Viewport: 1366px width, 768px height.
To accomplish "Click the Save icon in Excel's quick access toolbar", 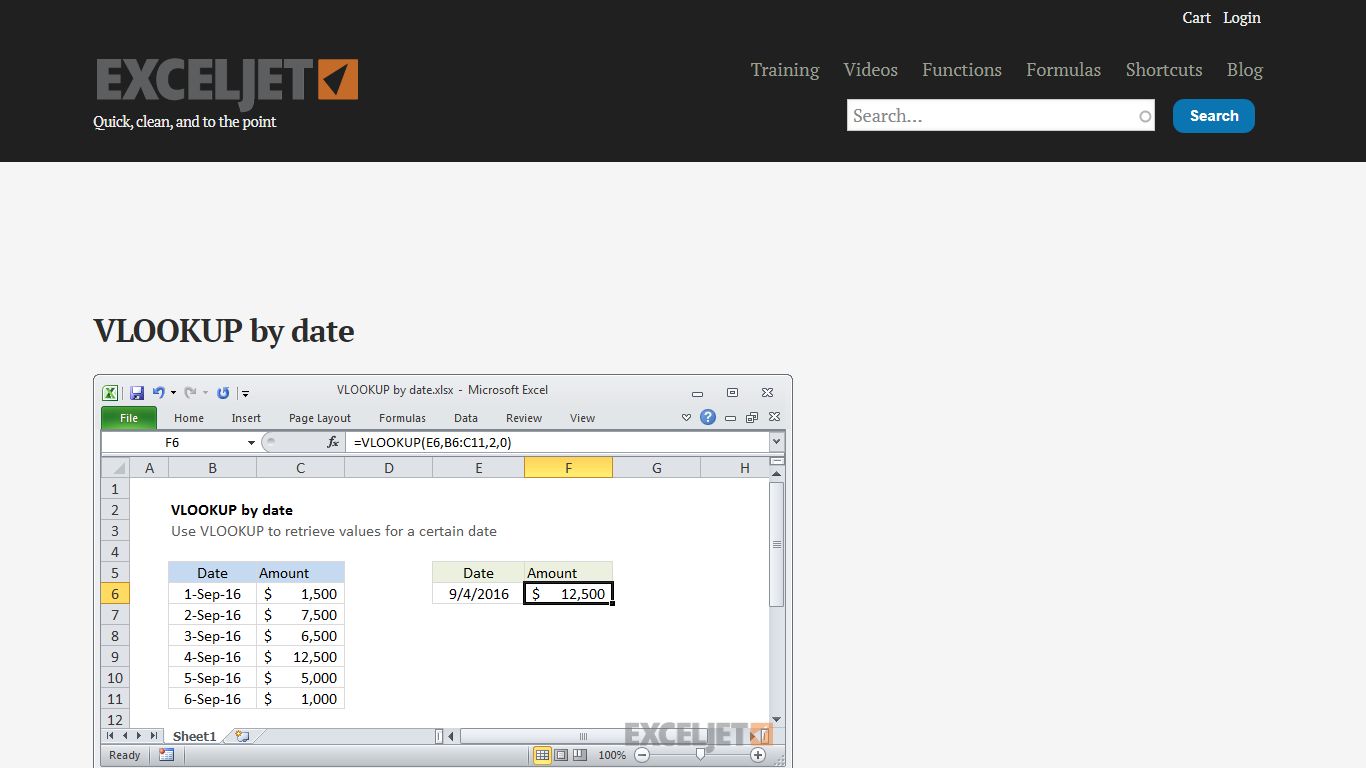I will tap(137, 393).
